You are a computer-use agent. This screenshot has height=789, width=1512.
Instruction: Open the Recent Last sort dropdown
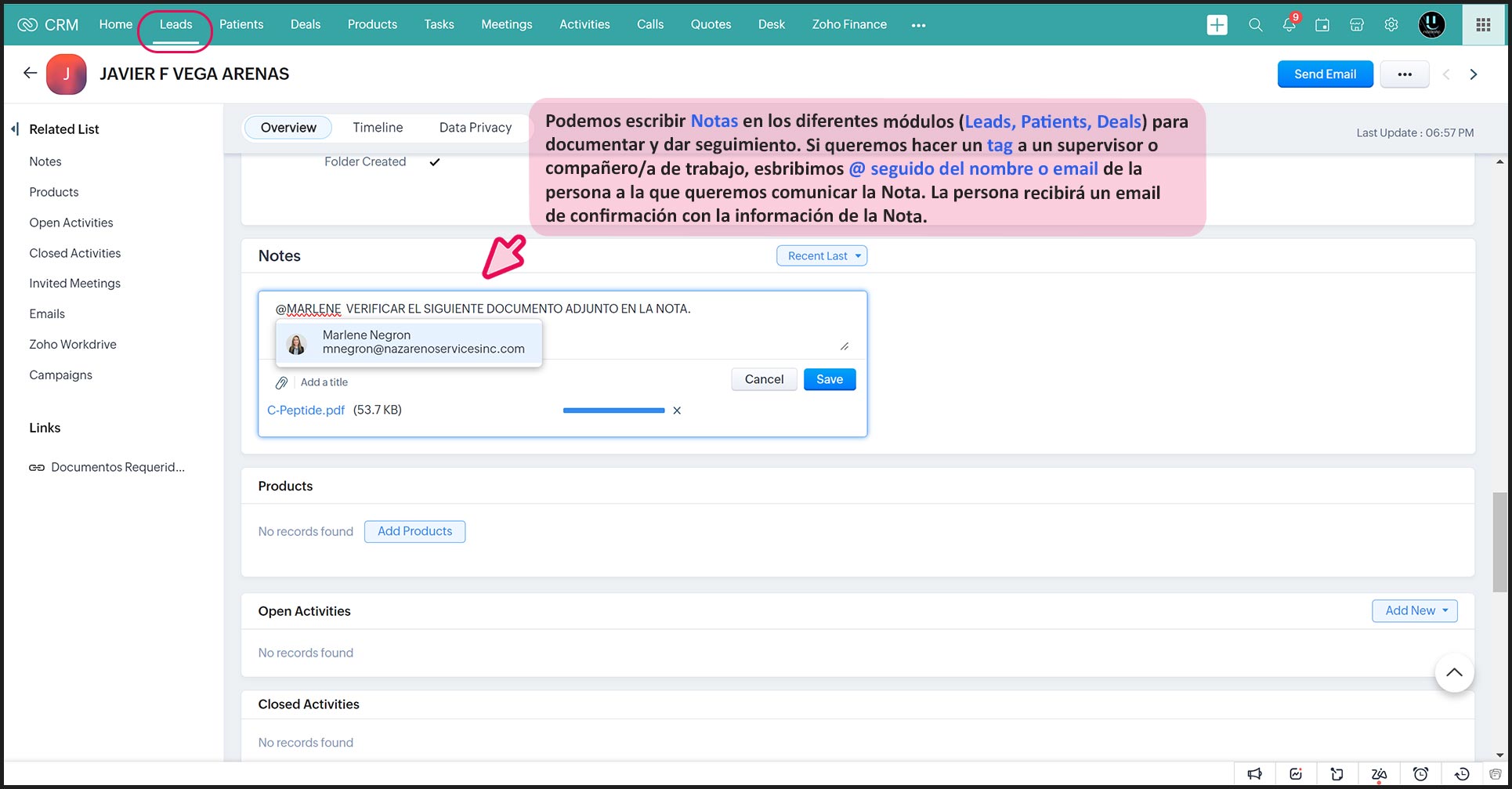click(822, 256)
